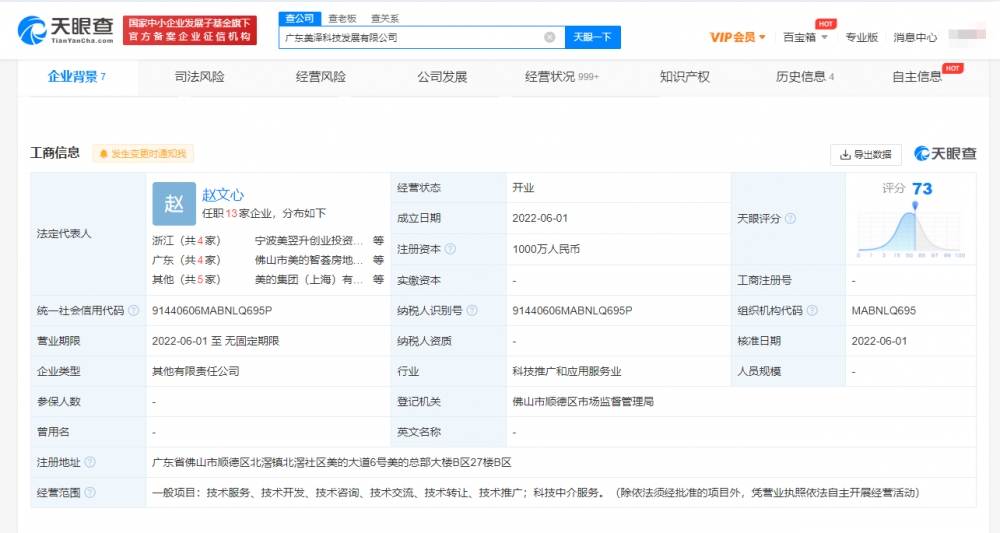Click the 佛山市顺德区市场监督管理局 registration authority
Viewport: 1000px width, 533px height.
583,402
